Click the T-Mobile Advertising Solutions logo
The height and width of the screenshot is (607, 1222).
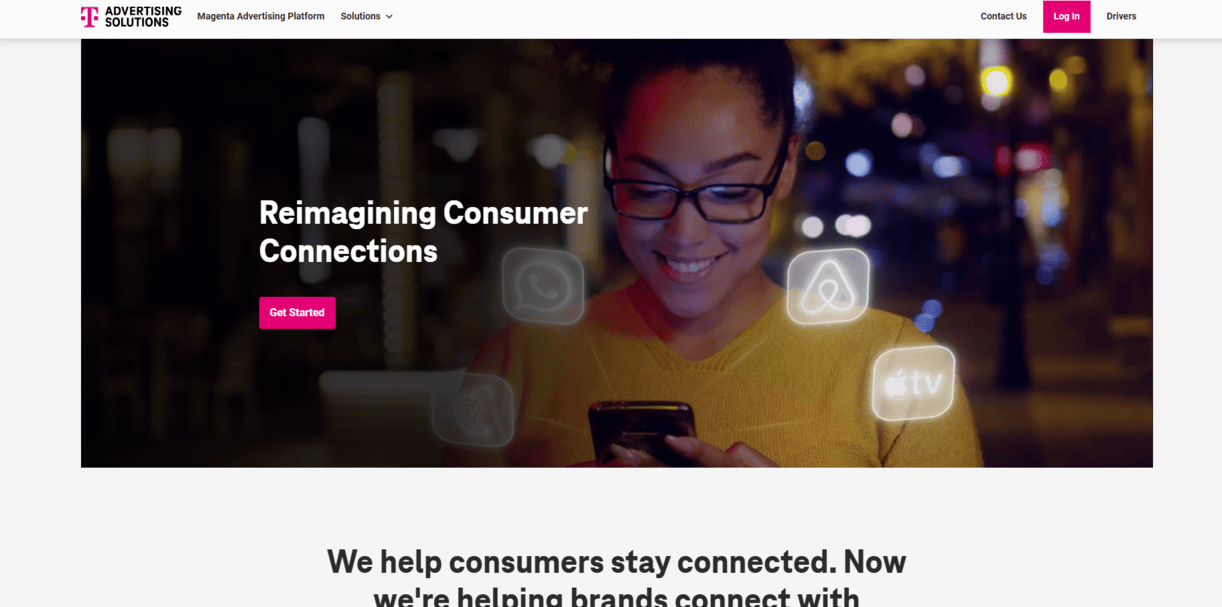pyautogui.click(x=131, y=16)
